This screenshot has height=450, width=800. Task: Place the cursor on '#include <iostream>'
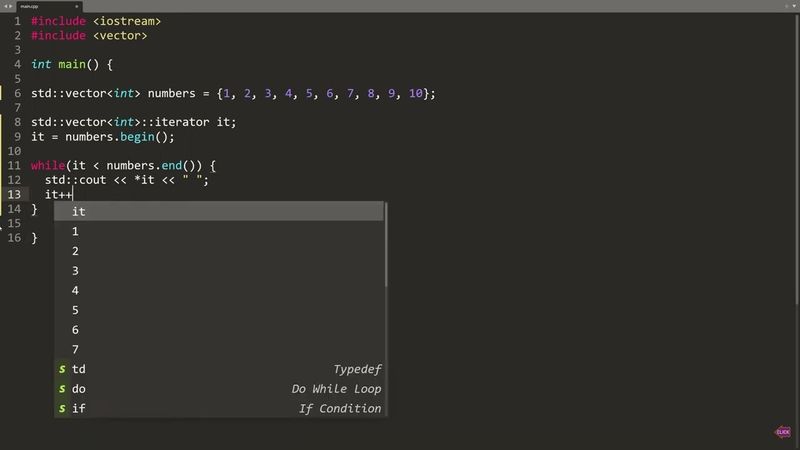pyautogui.click(x=96, y=21)
